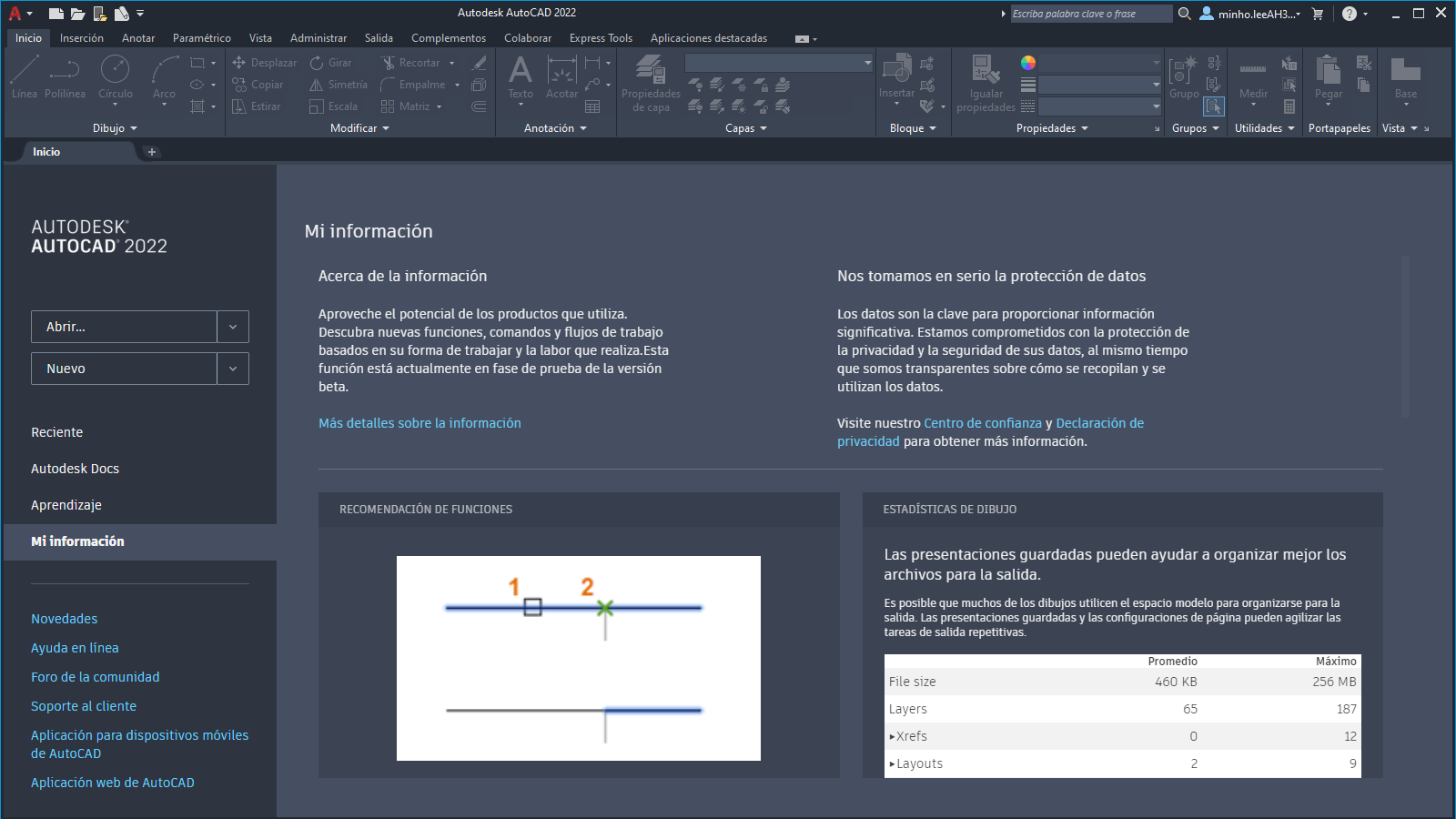Screen dimensions: 1456x819
Task: Click the Nuevo button
Action: pos(124,369)
